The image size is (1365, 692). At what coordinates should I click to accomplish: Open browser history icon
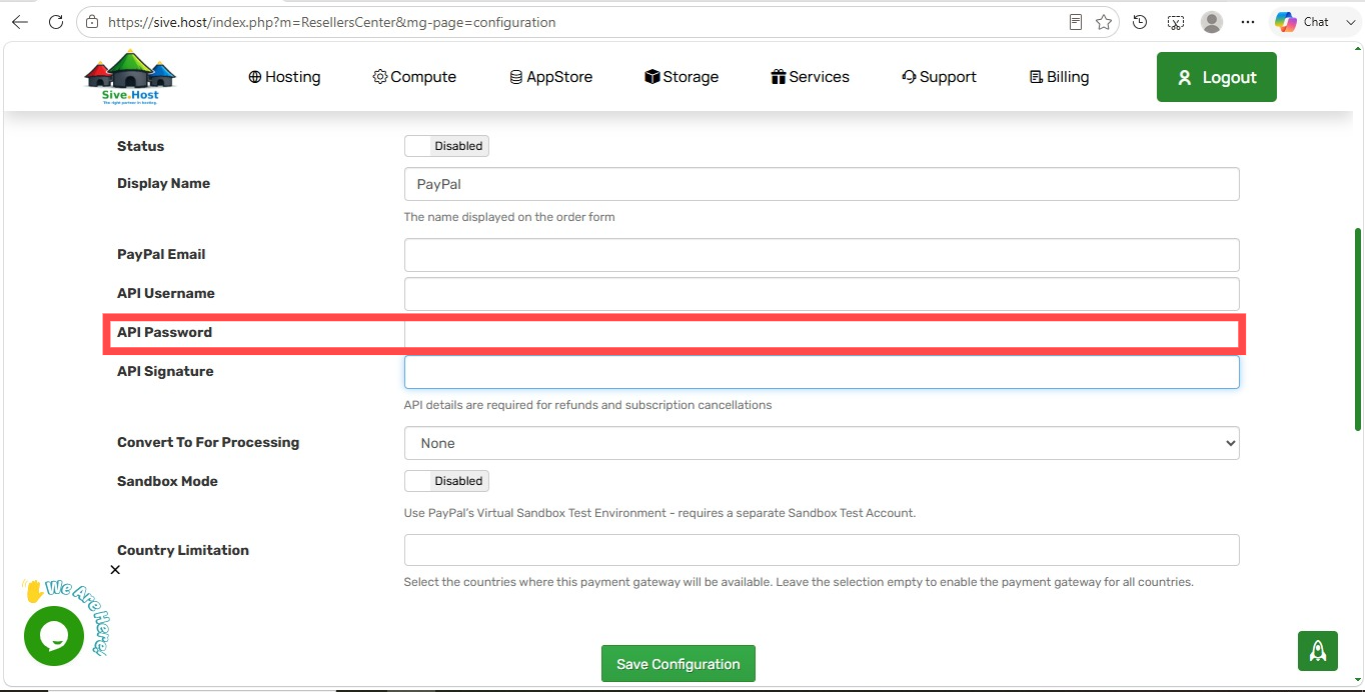[x=1140, y=22]
